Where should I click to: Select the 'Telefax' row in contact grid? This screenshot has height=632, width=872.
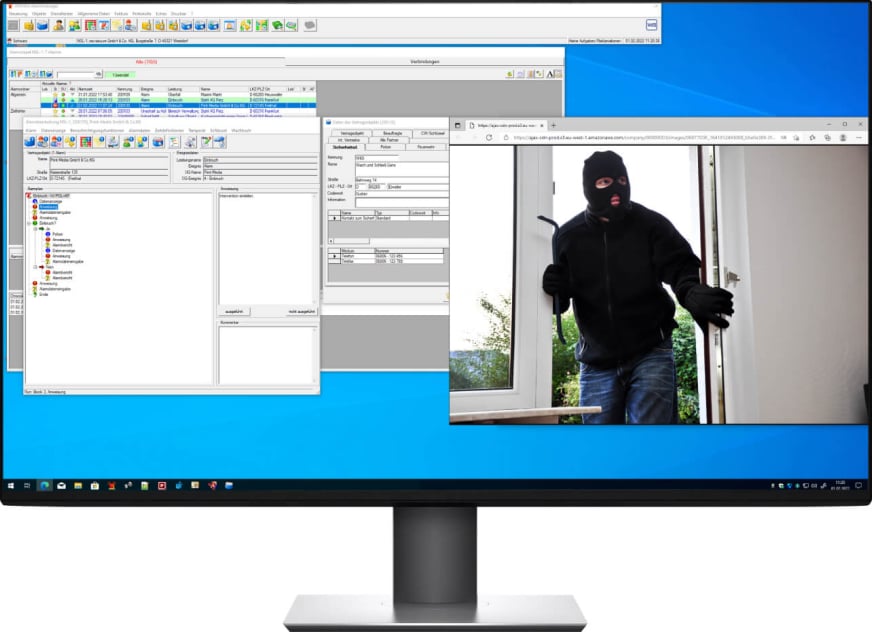[388, 261]
